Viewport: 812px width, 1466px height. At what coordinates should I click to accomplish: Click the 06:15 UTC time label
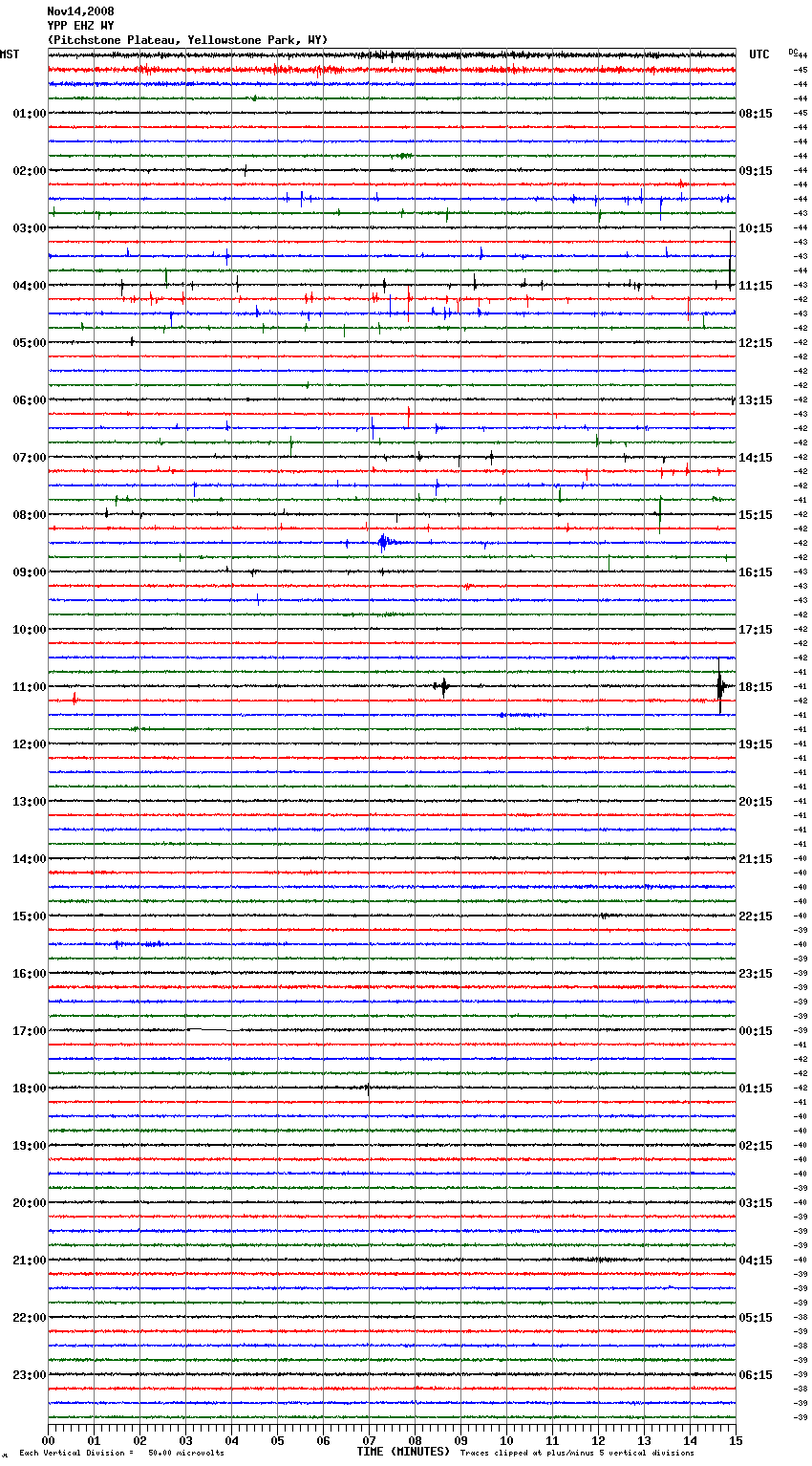[x=756, y=1375]
